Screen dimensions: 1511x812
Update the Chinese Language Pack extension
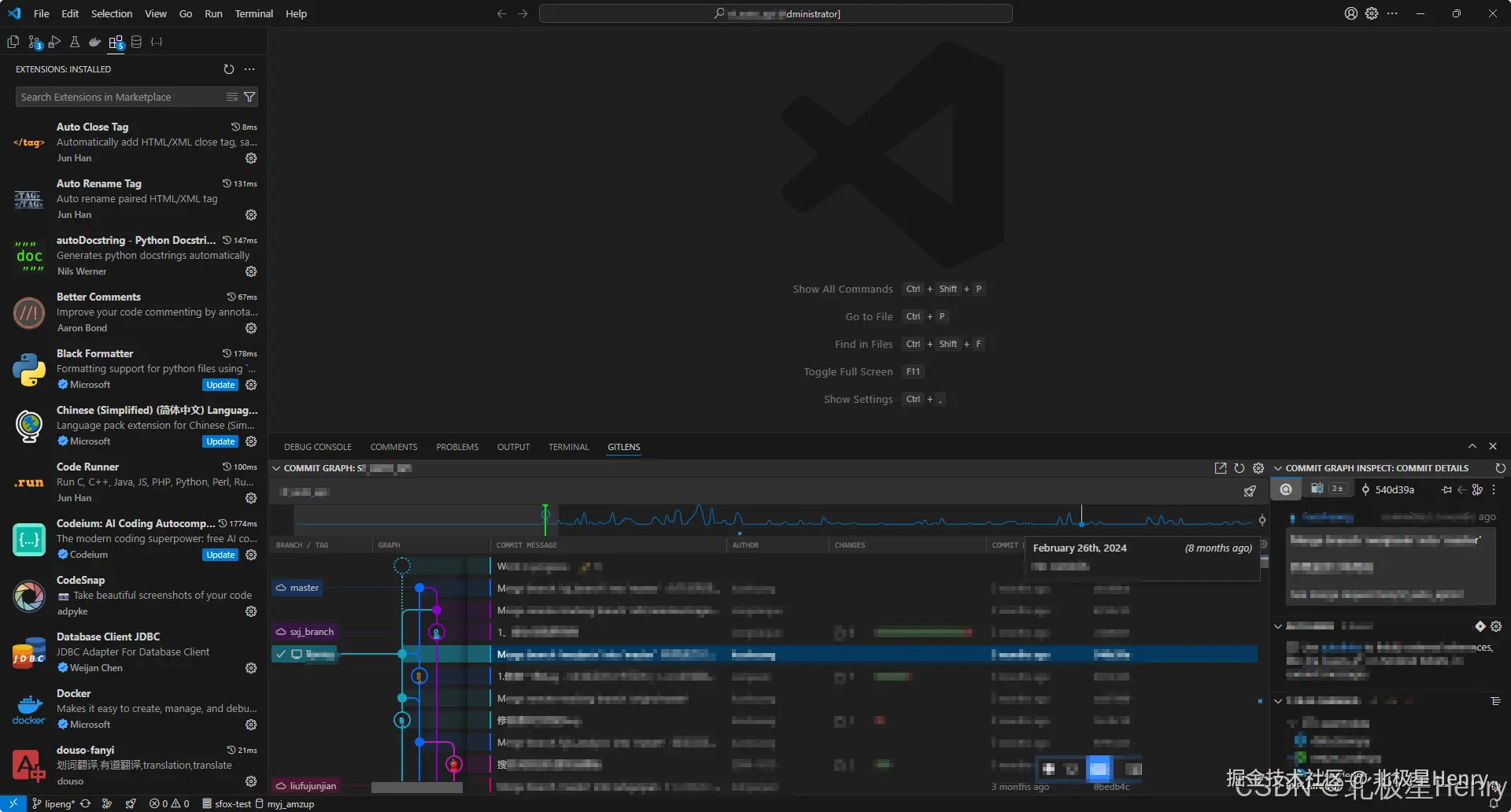220,441
